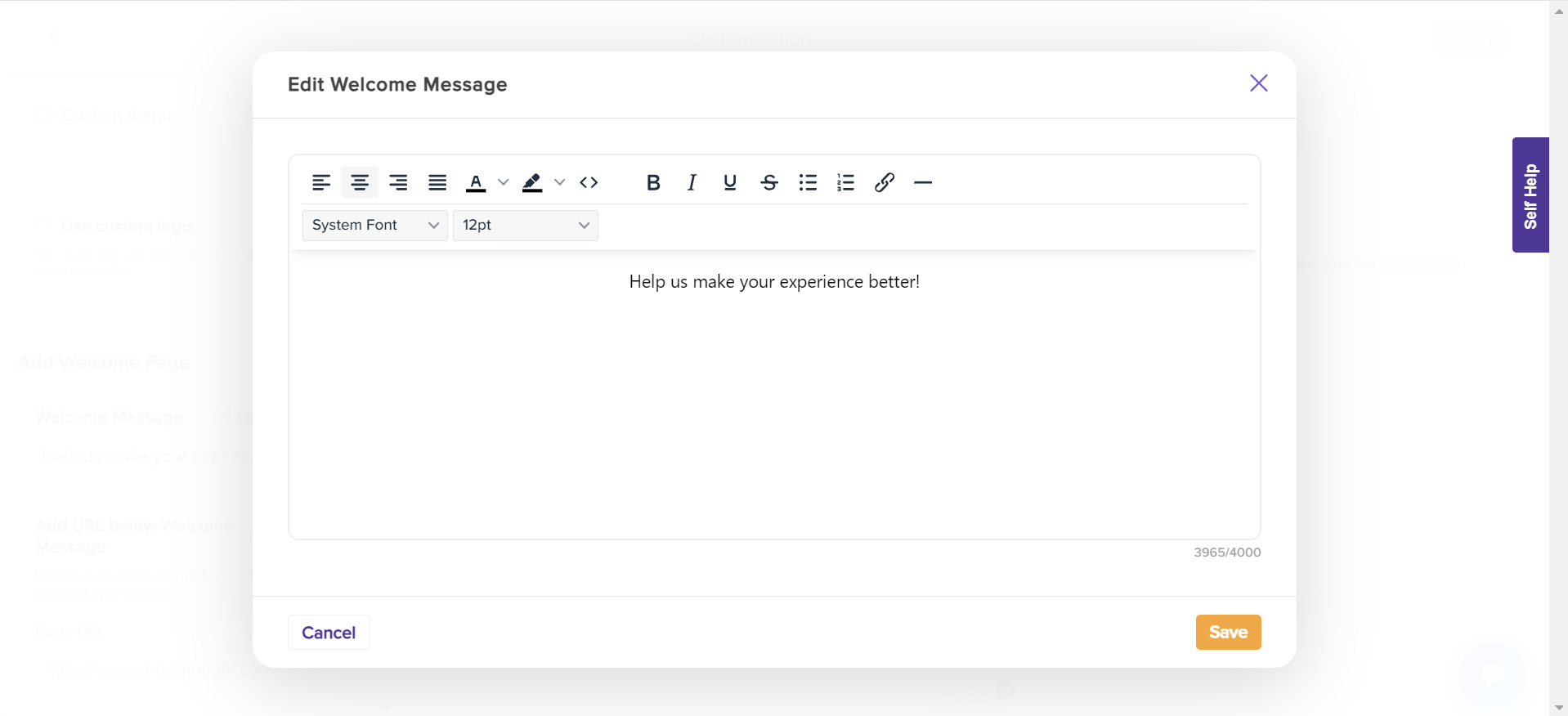Apply the background highlight color
The image size is (1568, 716).
pos(532,182)
